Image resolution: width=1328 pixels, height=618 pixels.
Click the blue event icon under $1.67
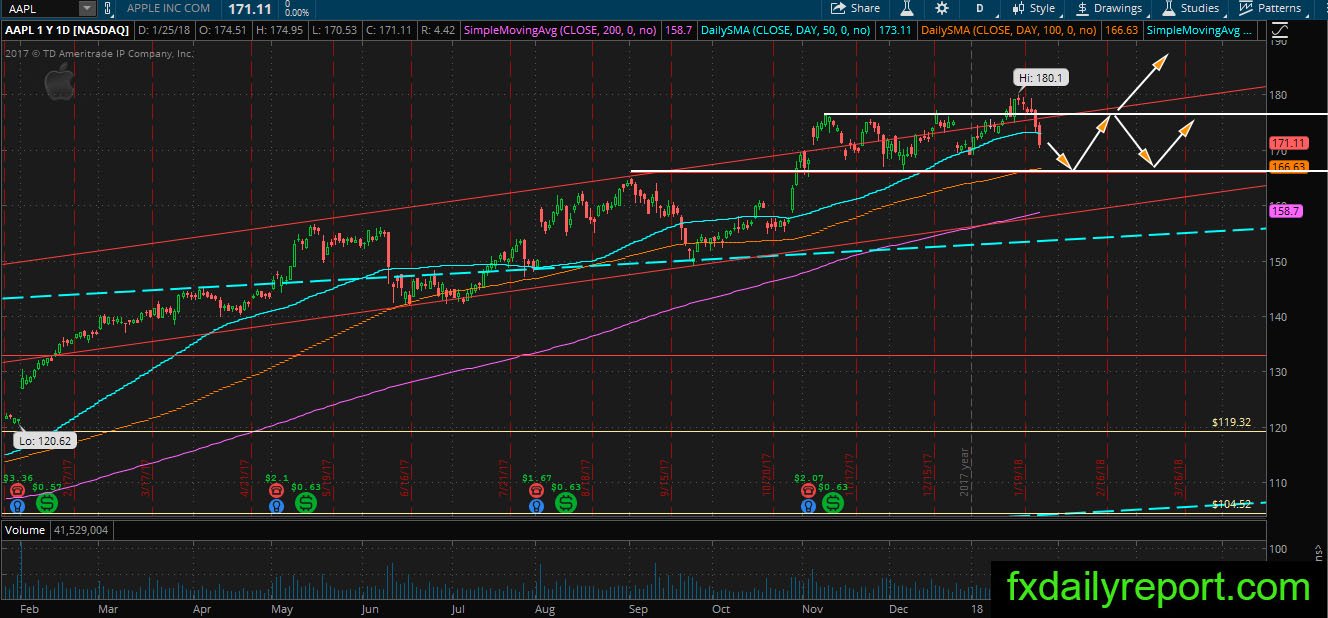point(536,506)
